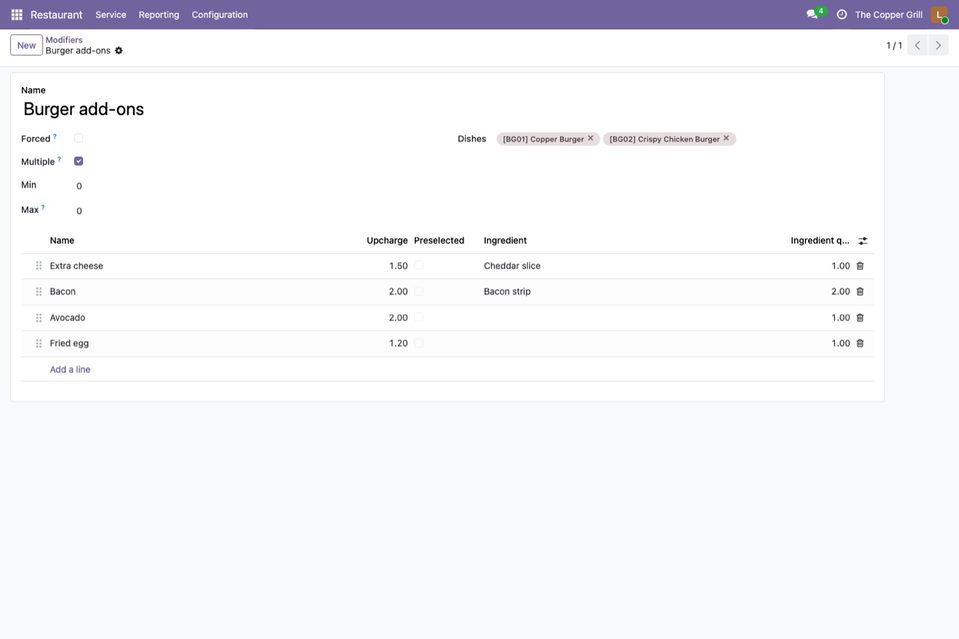The image size is (959, 639).
Task: Grab the Extra cheese drag handle
Action: tap(39, 266)
